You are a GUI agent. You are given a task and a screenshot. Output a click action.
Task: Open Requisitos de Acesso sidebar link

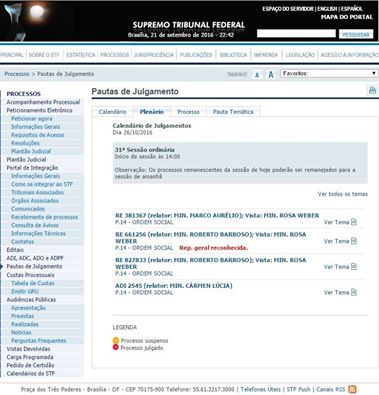tap(38, 135)
